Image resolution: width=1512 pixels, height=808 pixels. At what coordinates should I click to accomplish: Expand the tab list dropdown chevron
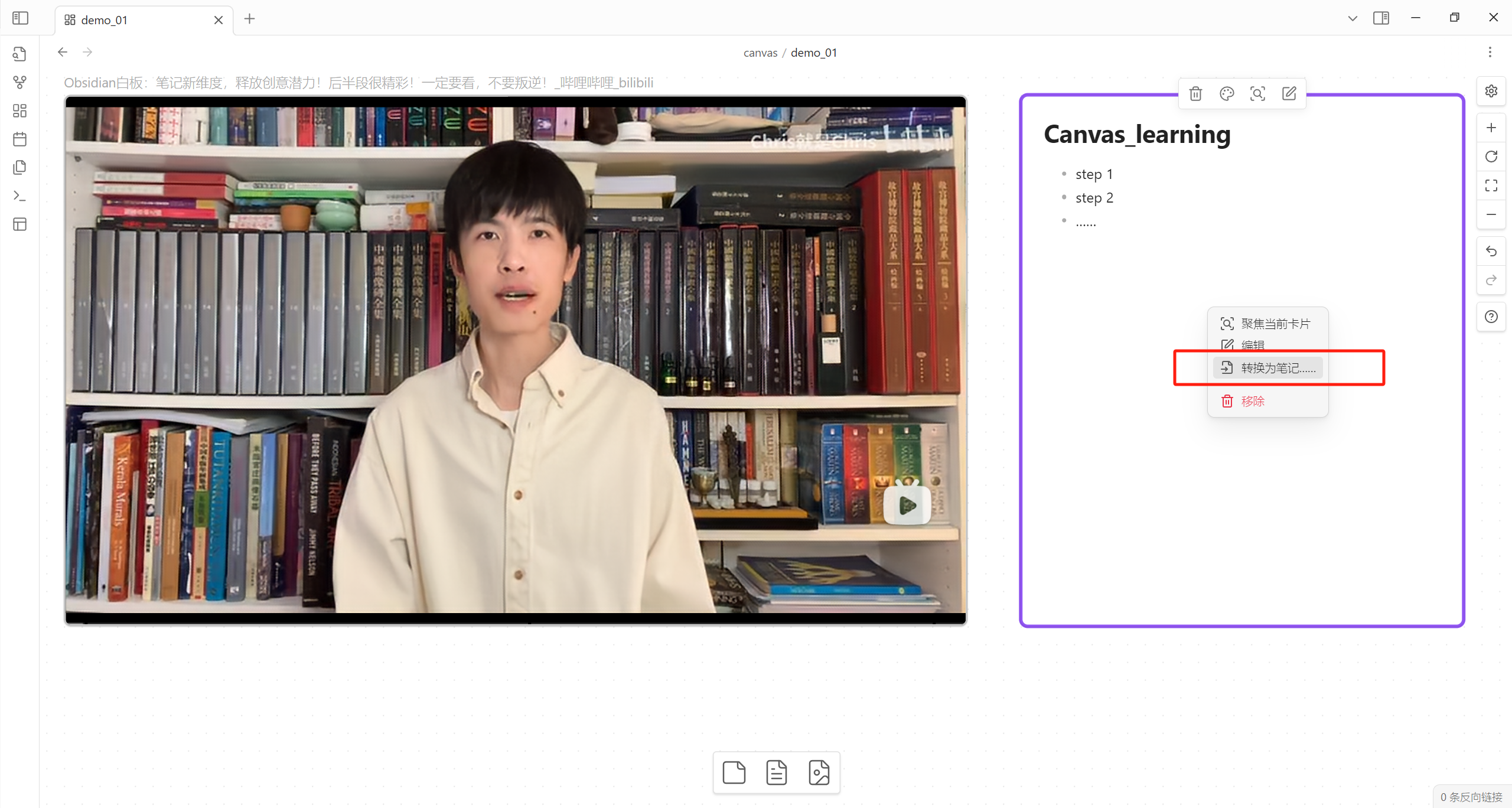[1352, 18]
